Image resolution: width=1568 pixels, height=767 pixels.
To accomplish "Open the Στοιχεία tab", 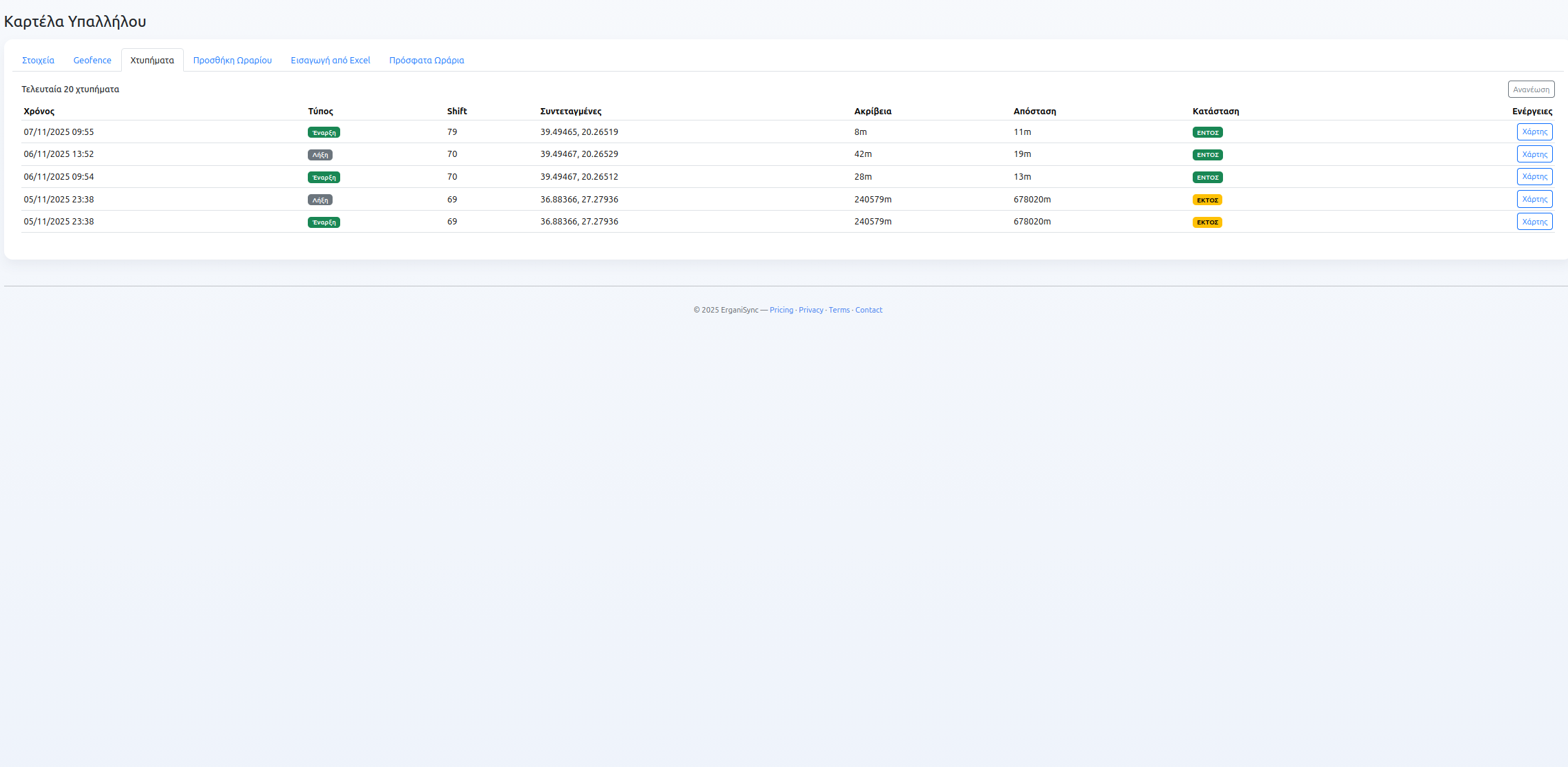I will tap(38, 60).
